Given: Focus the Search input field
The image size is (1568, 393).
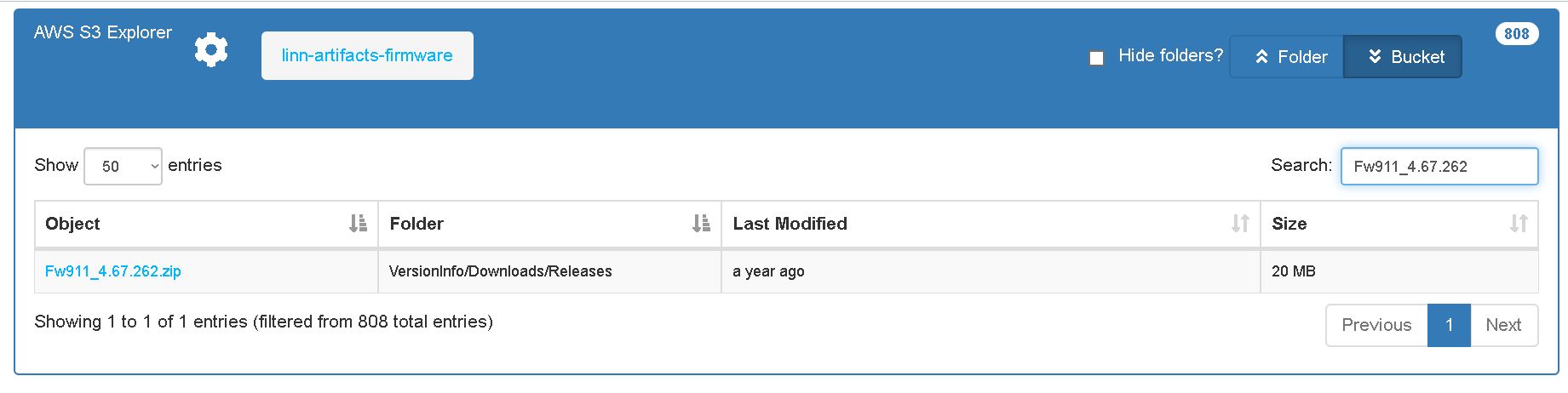Looking at the screenshot, I should (x=1439, y=166).
